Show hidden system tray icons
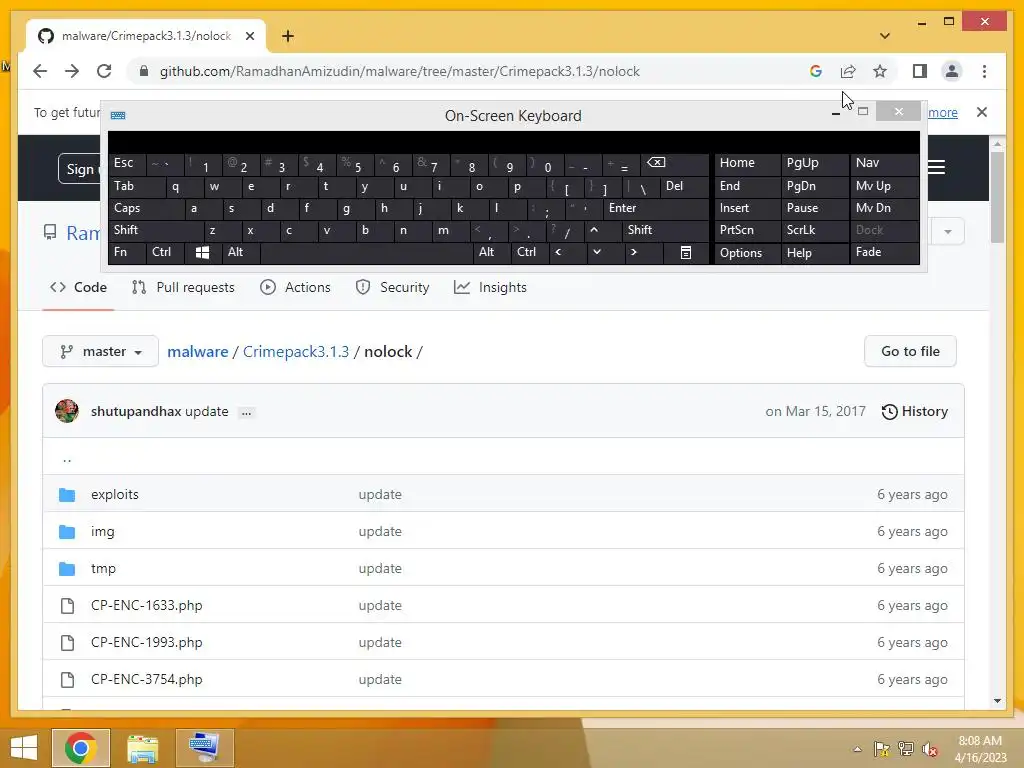This screenshot has height=768, width=1024. [x=857, y=749]
